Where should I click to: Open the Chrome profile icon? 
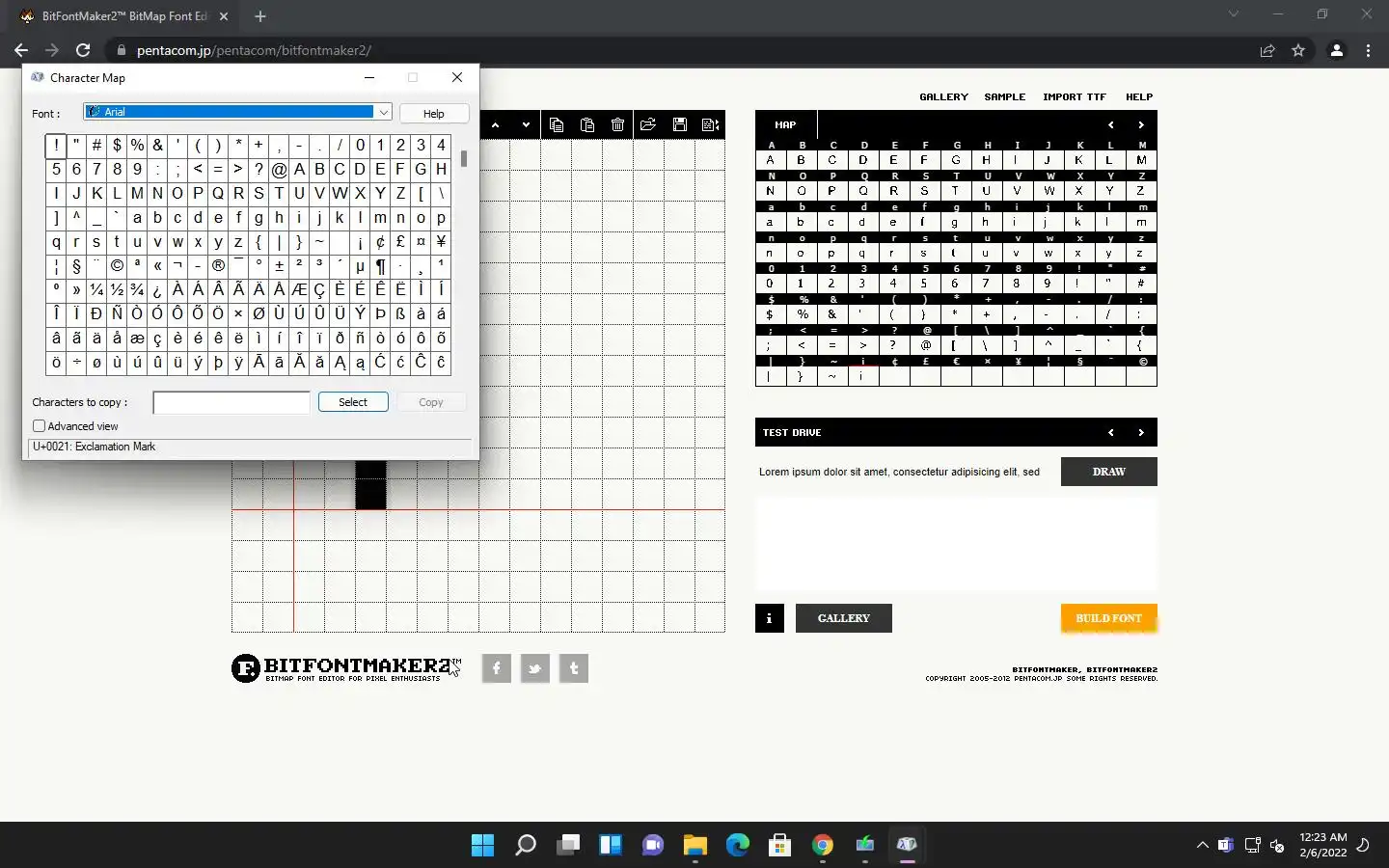1337,50
